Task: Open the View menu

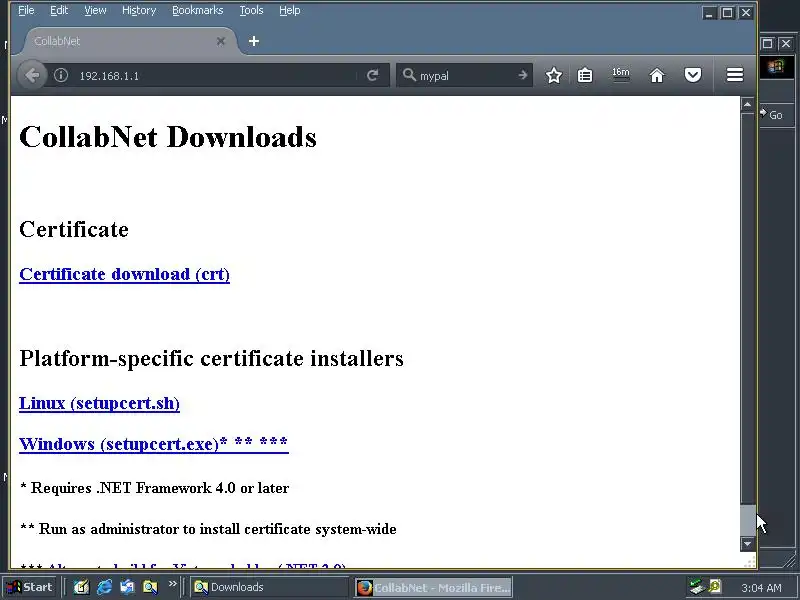Action: (x=95, y=10)
